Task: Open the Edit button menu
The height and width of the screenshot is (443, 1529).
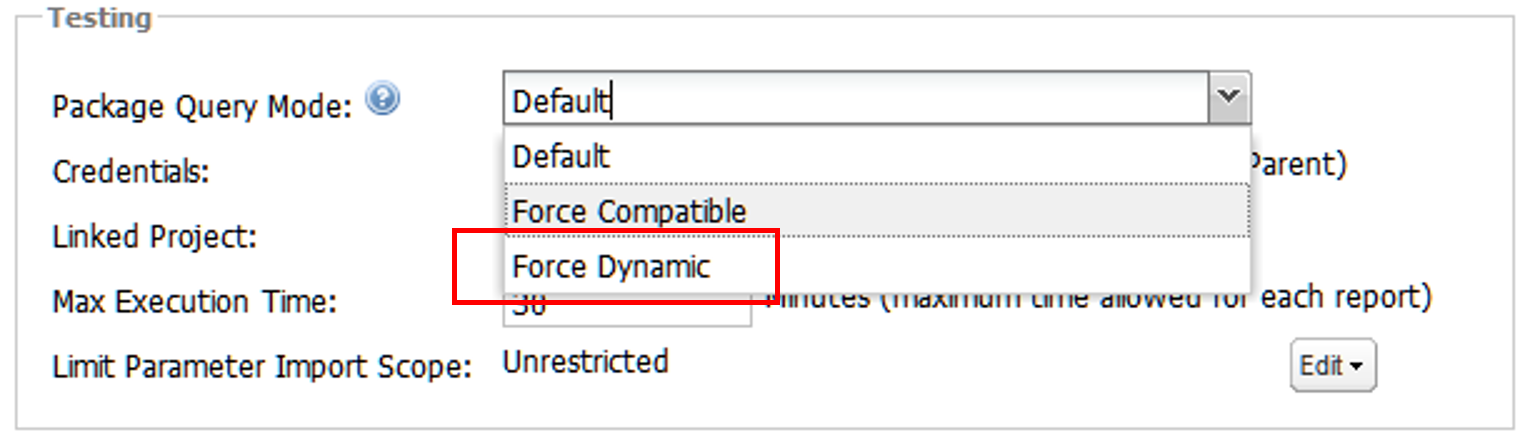Action: point(1333,366)
